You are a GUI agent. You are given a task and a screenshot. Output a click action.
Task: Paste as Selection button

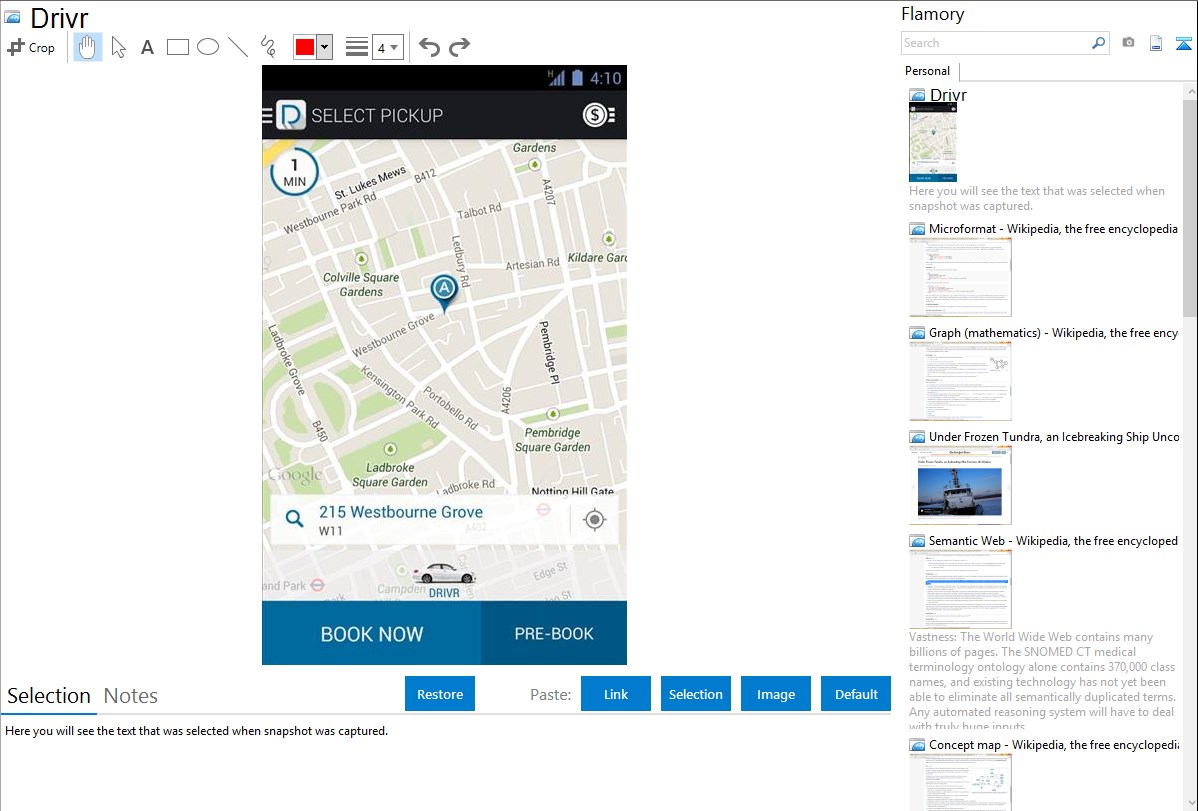coord(696,694)
